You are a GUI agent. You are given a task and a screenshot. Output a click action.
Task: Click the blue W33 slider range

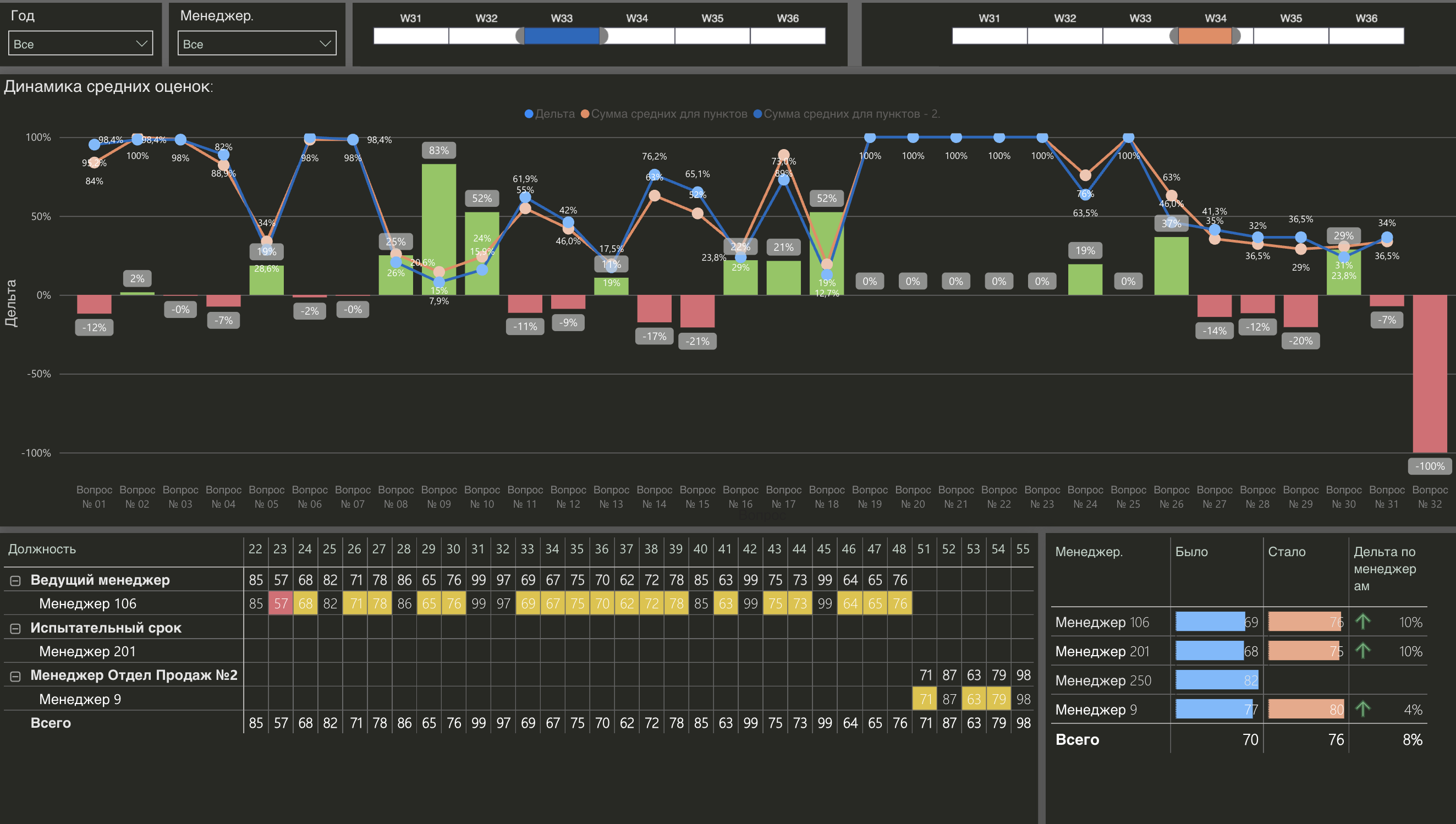click(x=562, y=36)
